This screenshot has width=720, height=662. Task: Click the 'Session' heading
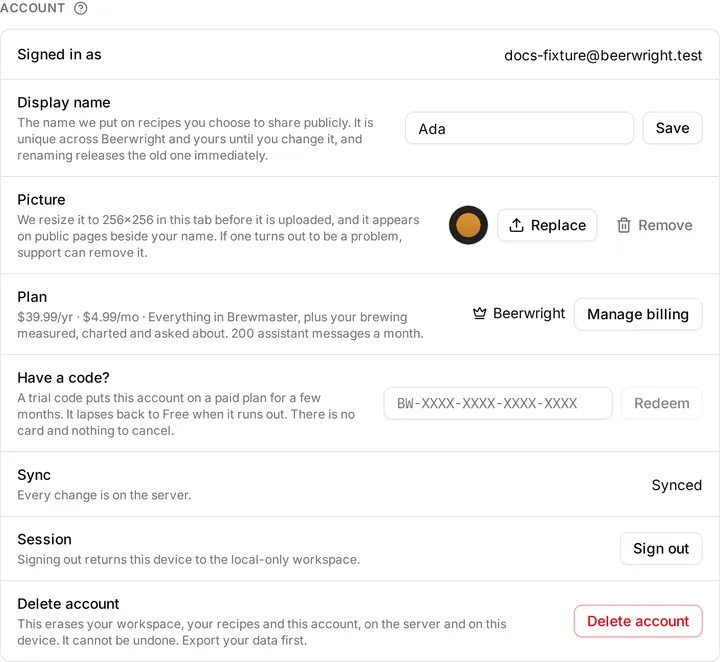pyautogui.click(x=45, y=539)
